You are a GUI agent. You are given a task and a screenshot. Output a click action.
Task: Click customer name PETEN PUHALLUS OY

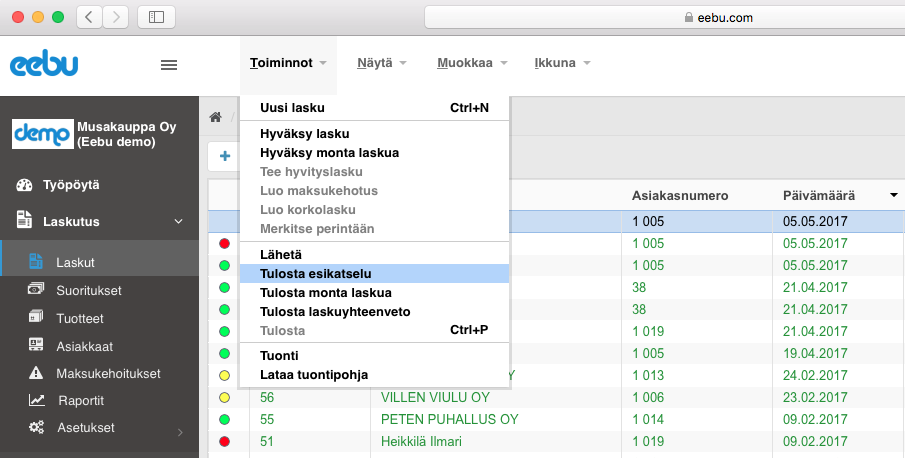[x=450, y=419]
